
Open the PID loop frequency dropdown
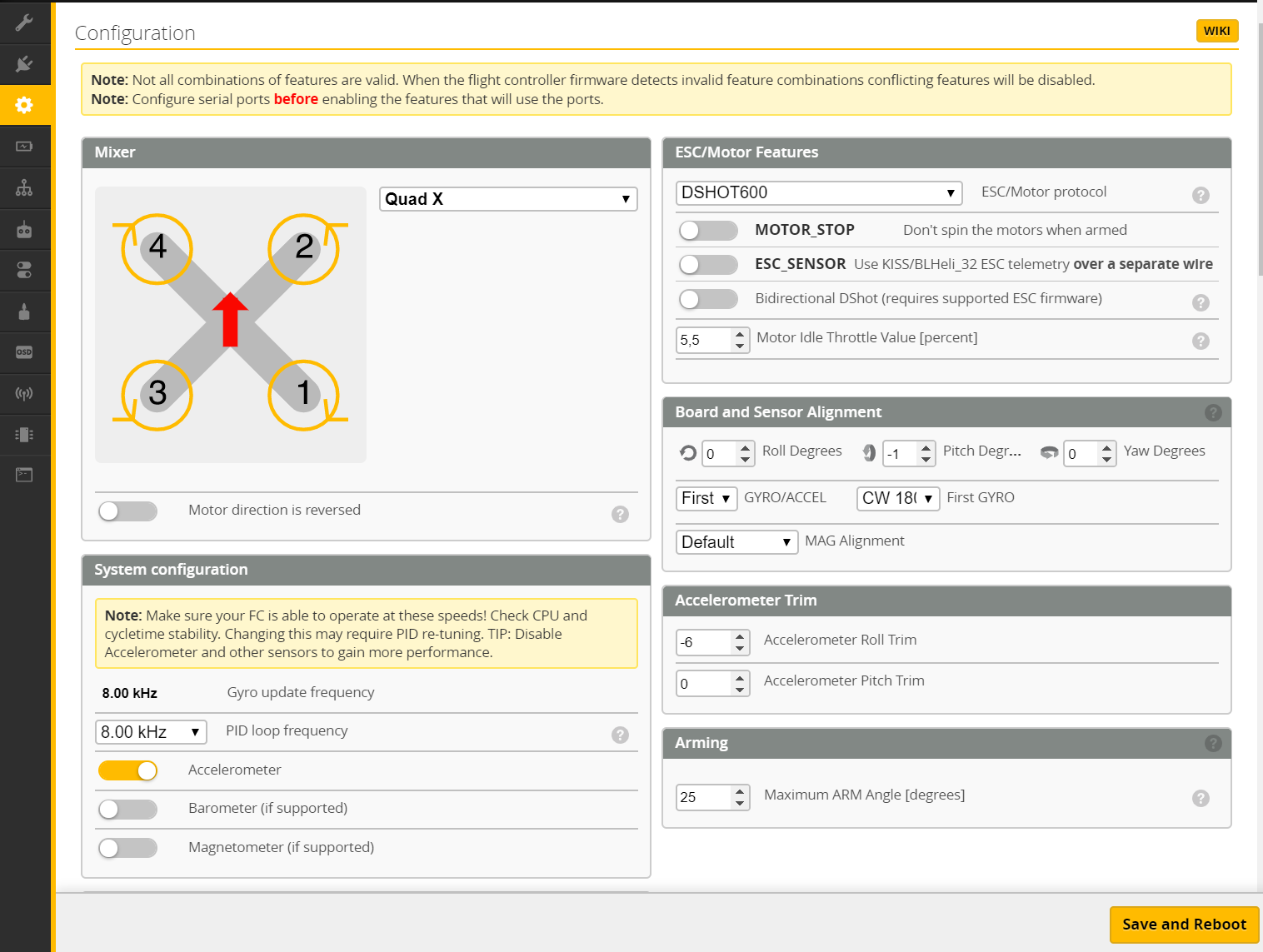[x=151, y=732]
